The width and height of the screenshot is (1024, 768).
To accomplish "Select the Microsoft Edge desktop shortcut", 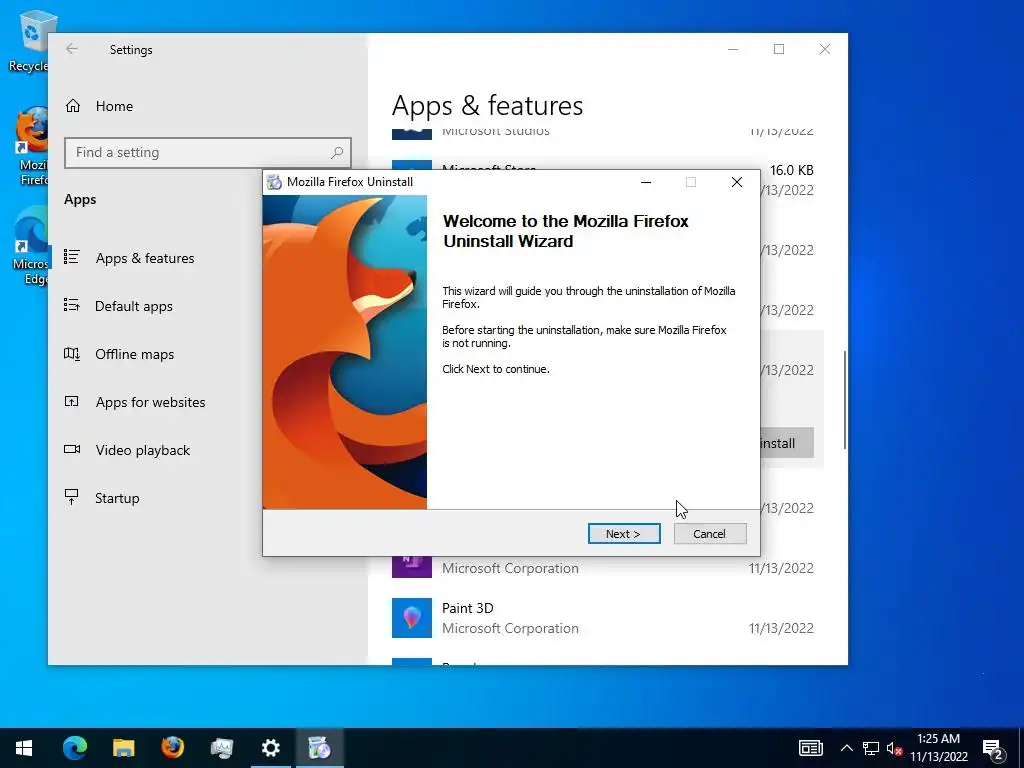I will tap(31, 246).
